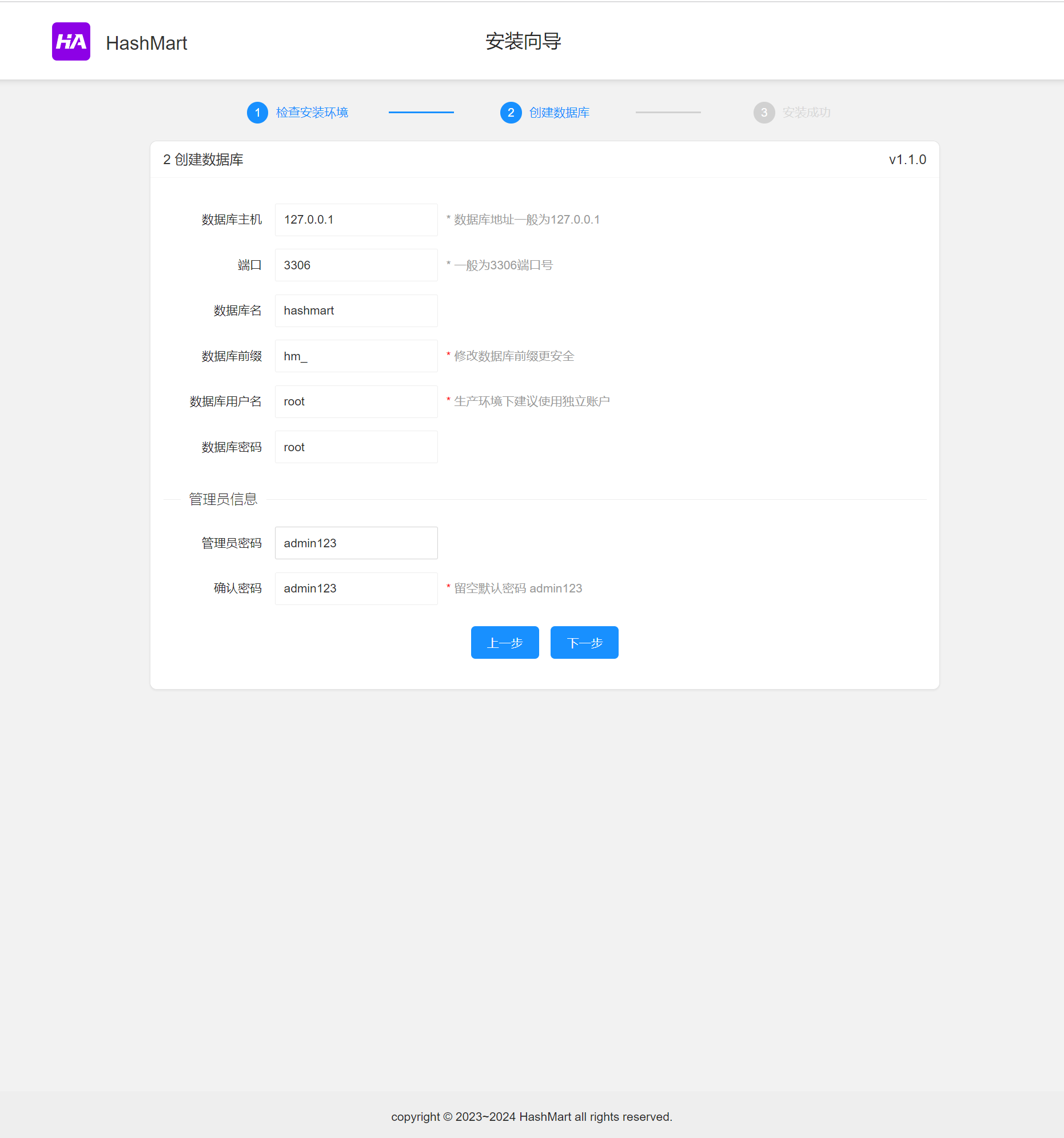Open the 安装成功 step label

click(807, 113)
